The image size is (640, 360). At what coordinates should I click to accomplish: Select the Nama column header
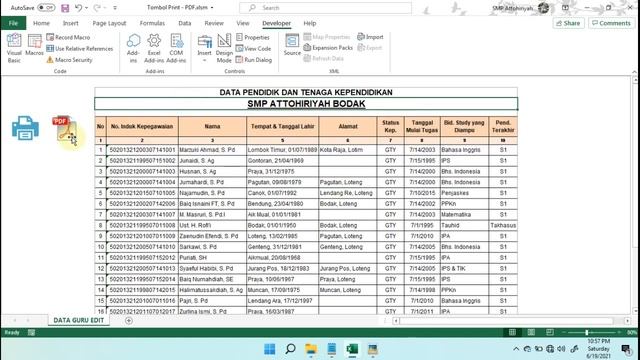(212, 127)
